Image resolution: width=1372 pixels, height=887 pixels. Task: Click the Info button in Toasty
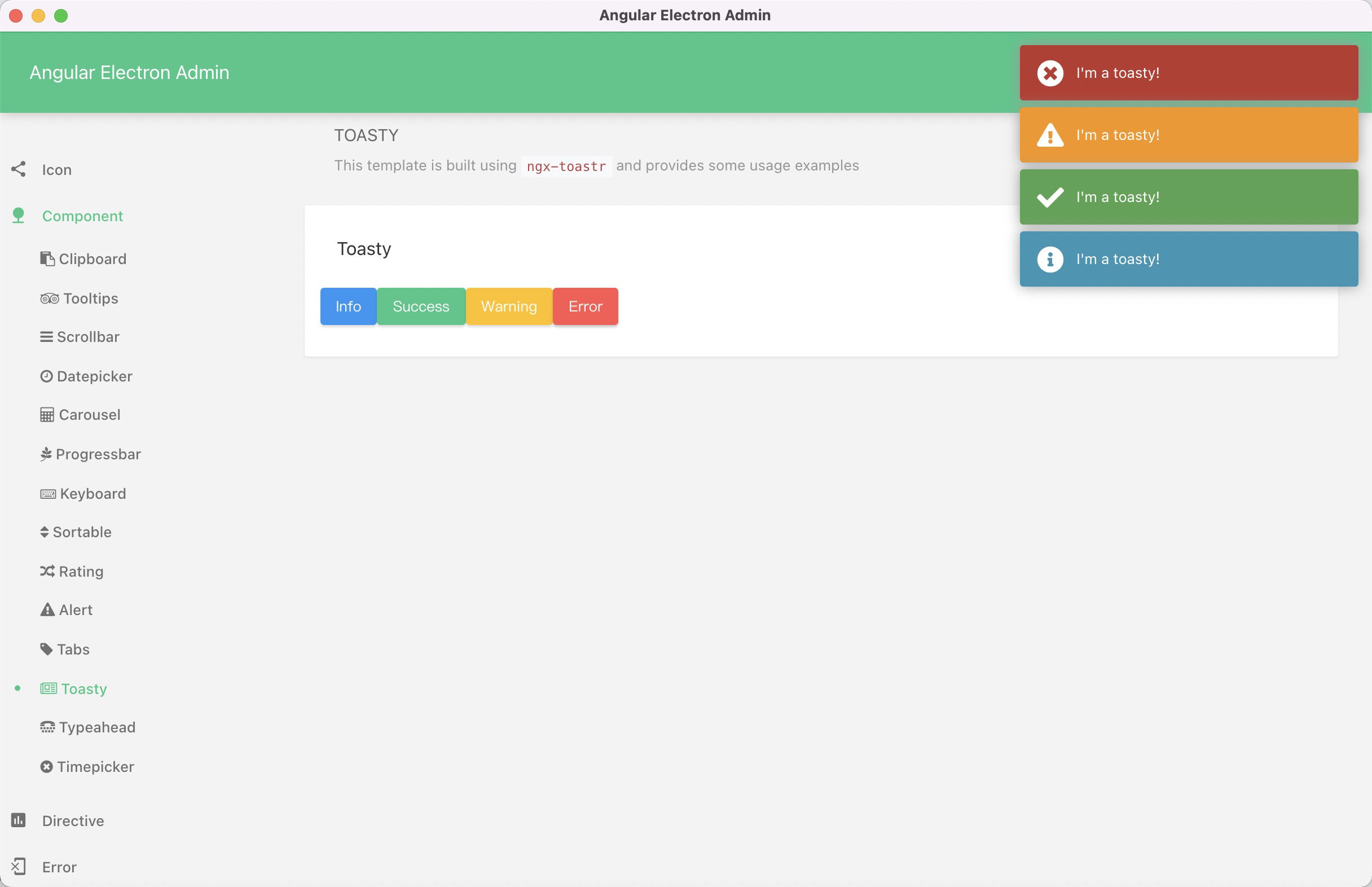coord(348,306)
